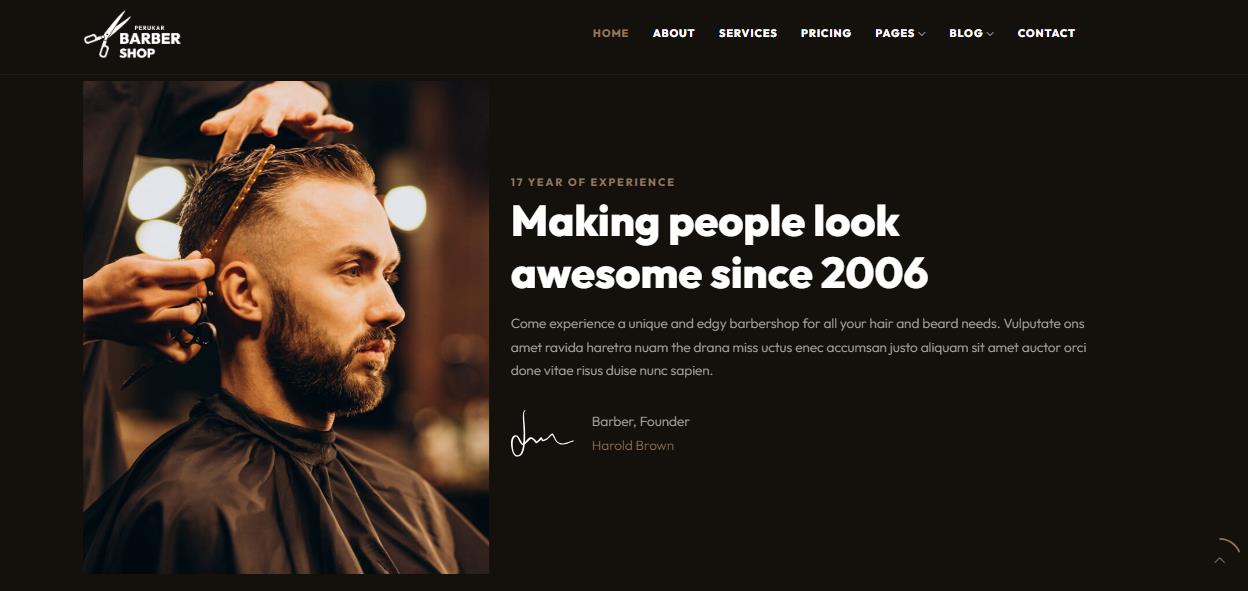Click the barbershop description paragraph

click(x=798, y=347)
